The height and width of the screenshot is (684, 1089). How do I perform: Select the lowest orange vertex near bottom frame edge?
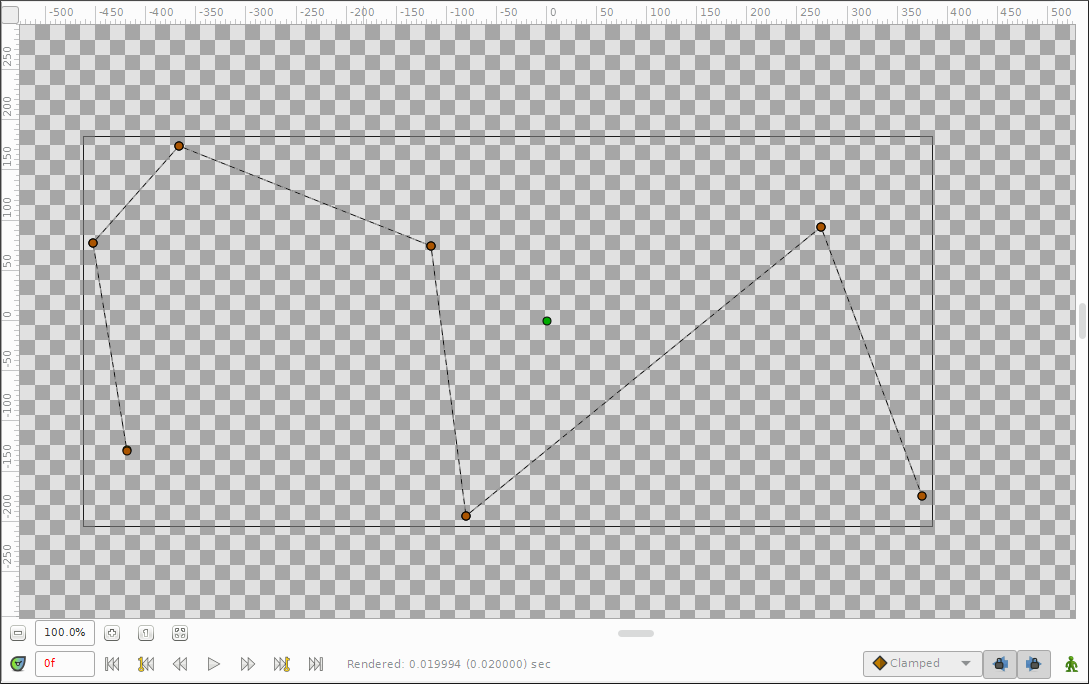click(x=466, y=516)
